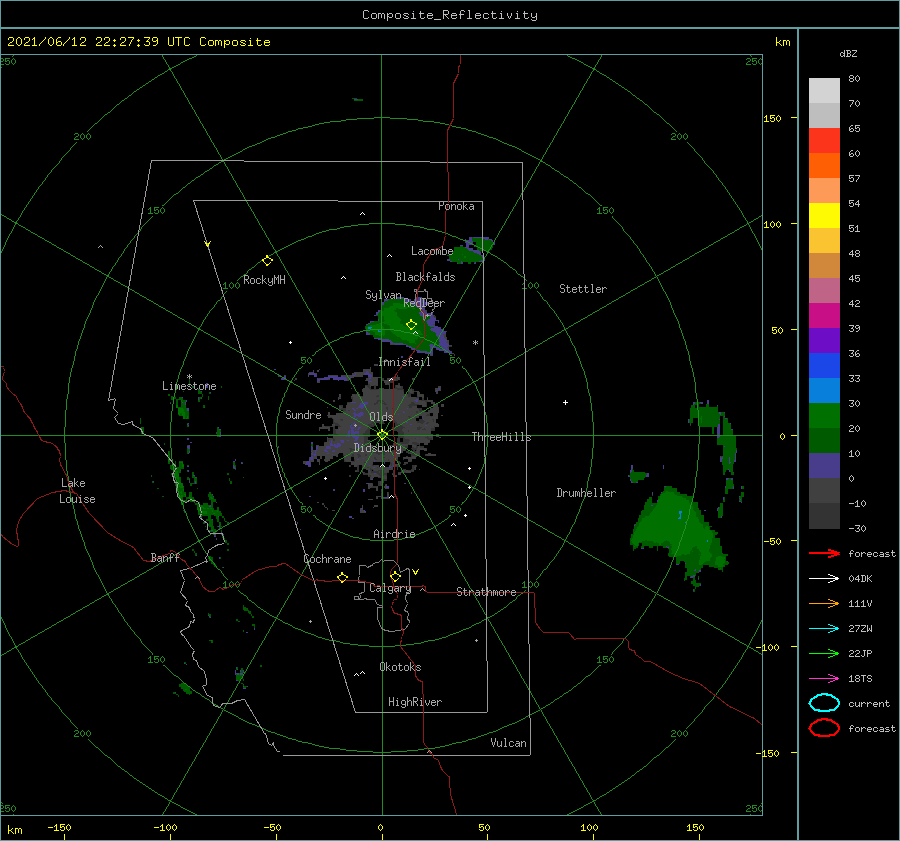Click the white 04DK arrow icon
The width and height of the screenshot is (900, 841).
[x=824, y=578]
